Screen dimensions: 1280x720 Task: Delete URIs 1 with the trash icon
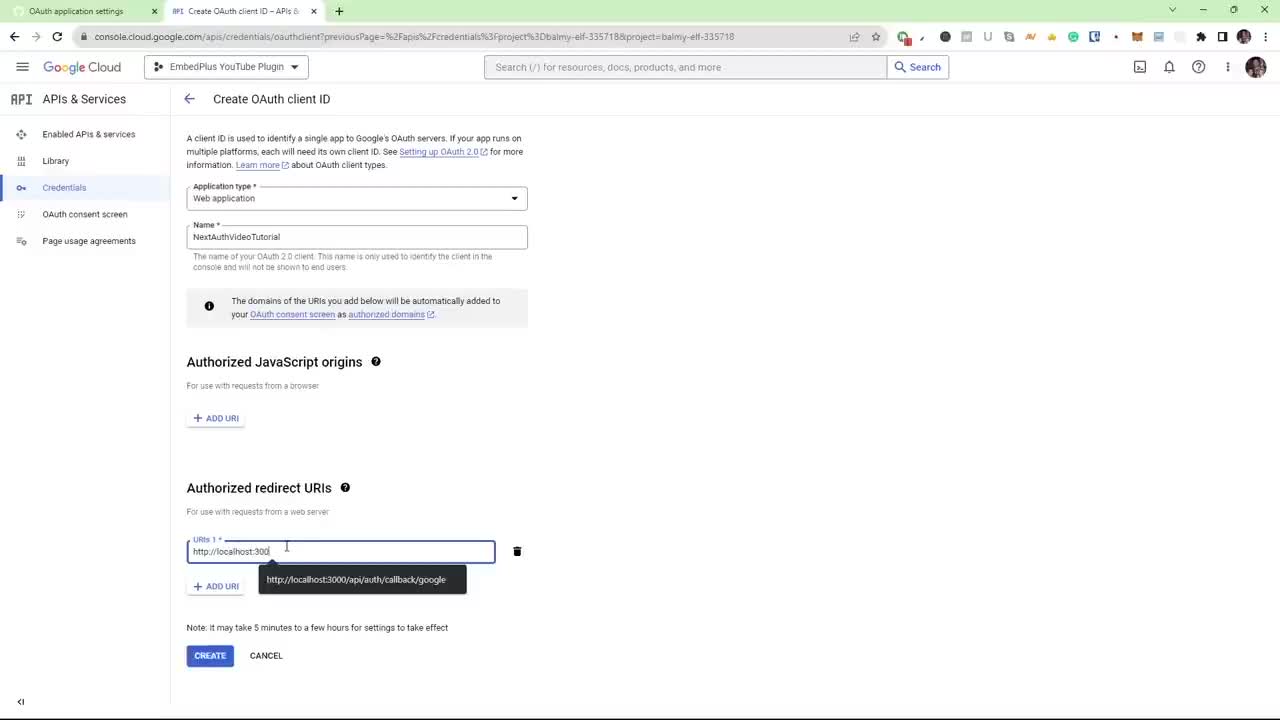click(517, 551)
